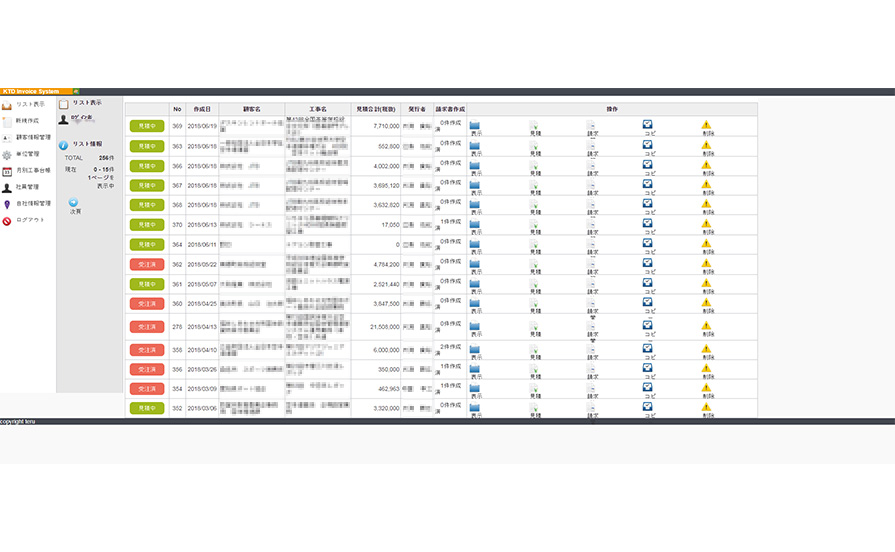895x552 pixels.
Task: Click the date 2018/04/25 cell
Action: [x=202, y=304]
